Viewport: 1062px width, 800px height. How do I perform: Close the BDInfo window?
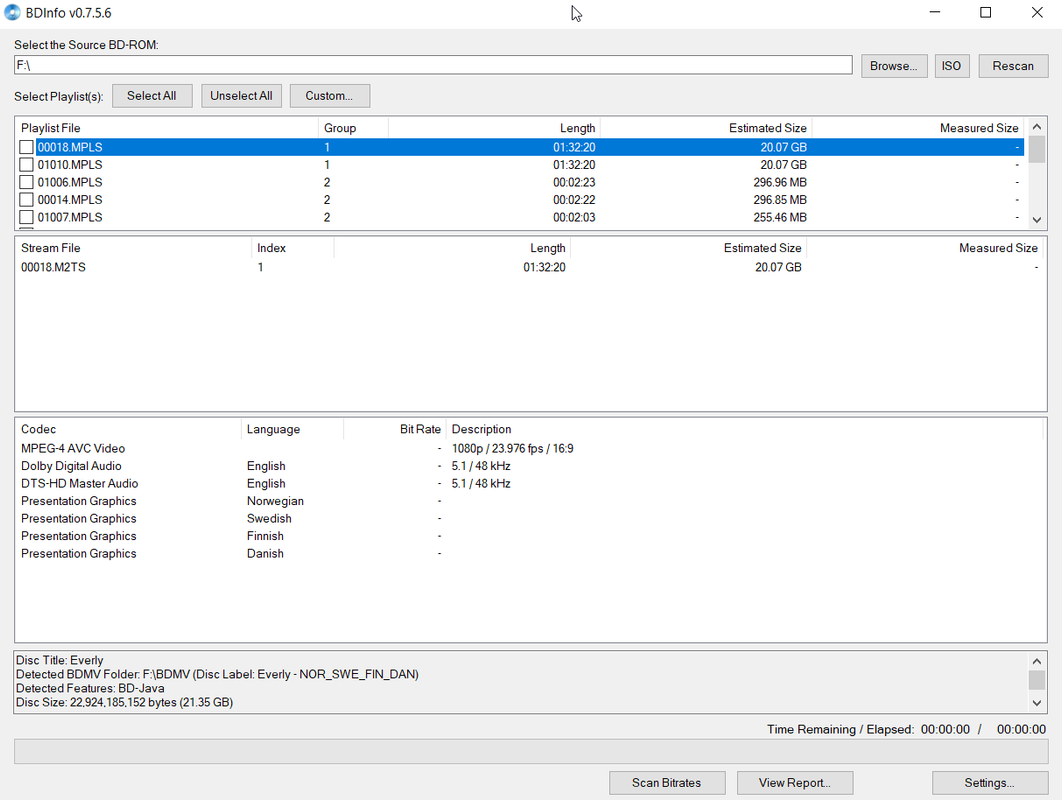1037,12
